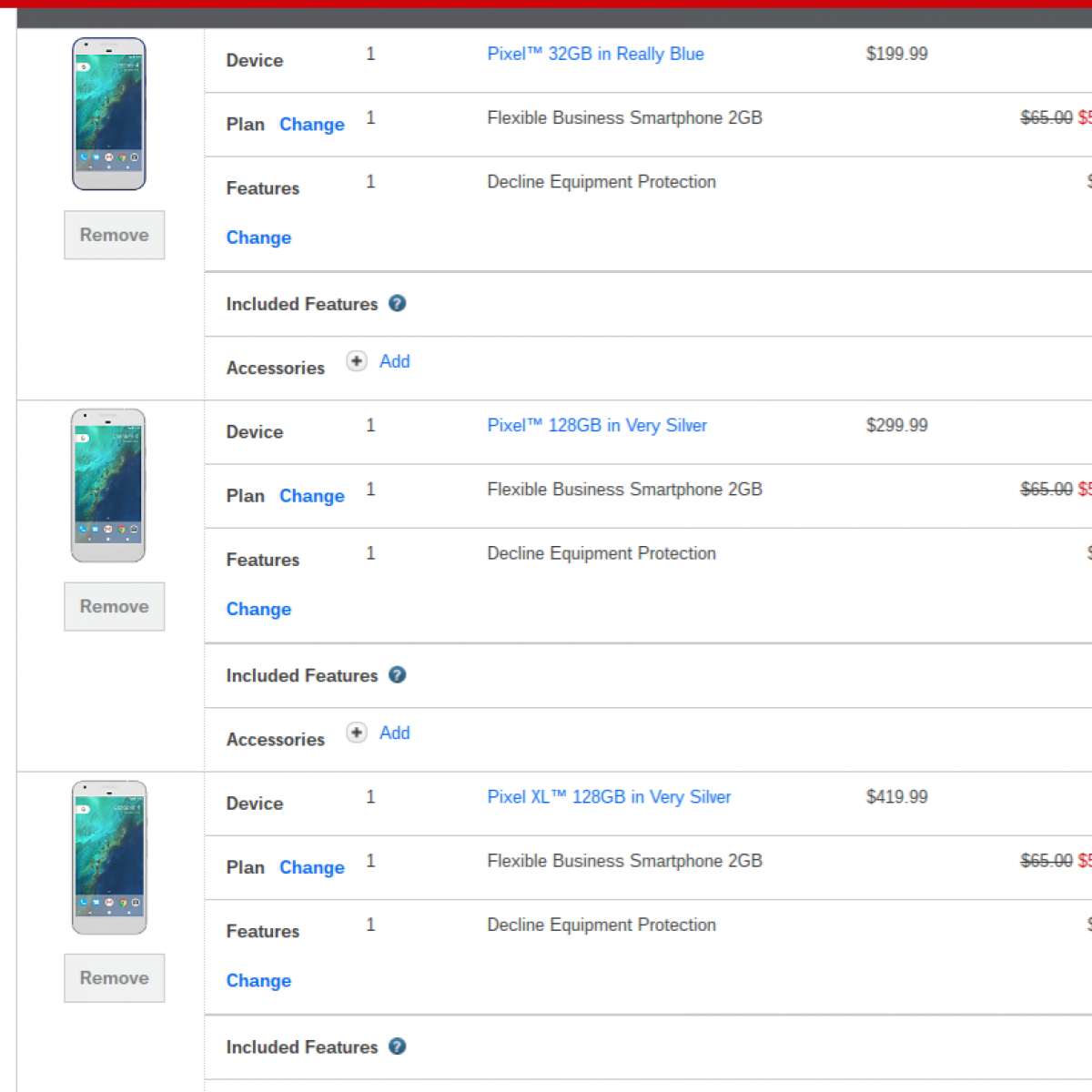Click the Really Blue Pixel phone image
The image size is (1092, 1092).
click(109, 114)
